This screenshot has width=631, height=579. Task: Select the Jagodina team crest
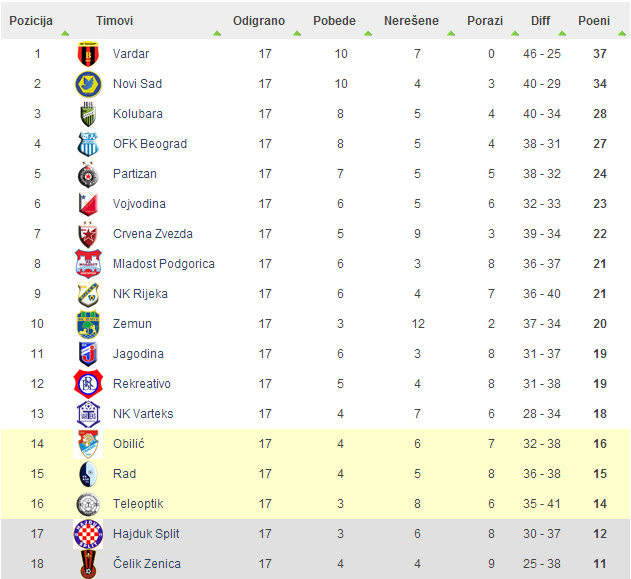pyautogui.click(x=88, y=354)
